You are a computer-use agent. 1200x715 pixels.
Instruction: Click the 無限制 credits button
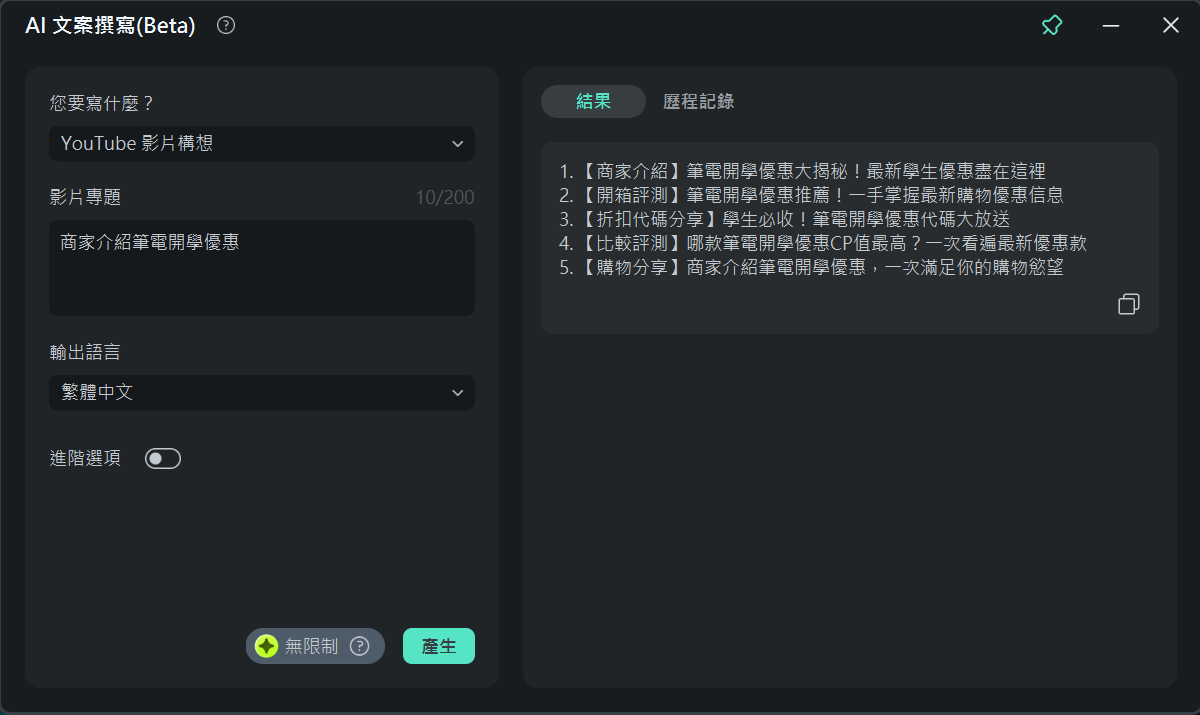tap(315, 646)
